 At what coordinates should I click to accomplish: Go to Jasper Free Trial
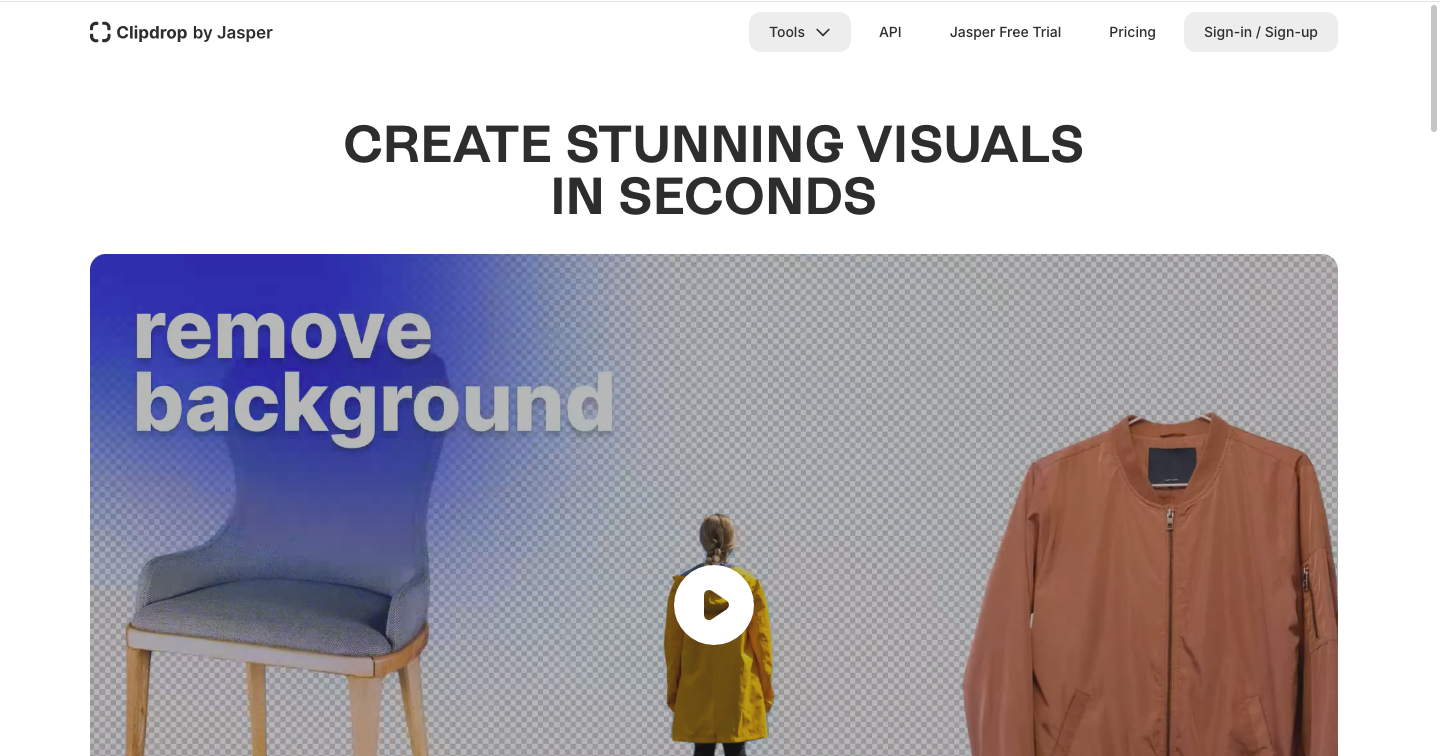pyautogui.click(x=1005, y=32)
